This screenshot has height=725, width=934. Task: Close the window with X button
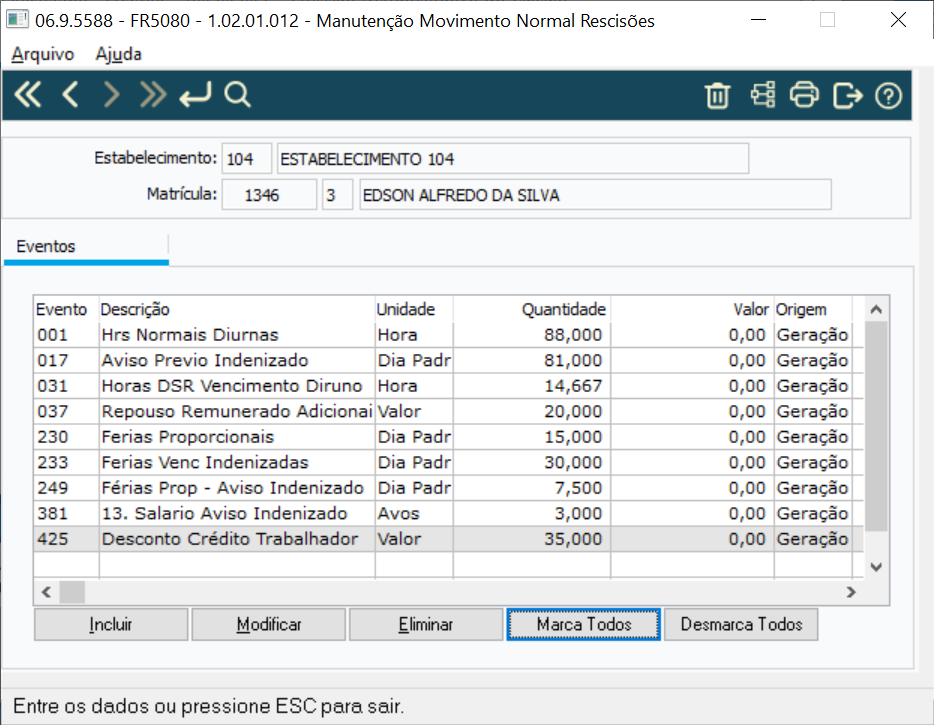[898, 20]
